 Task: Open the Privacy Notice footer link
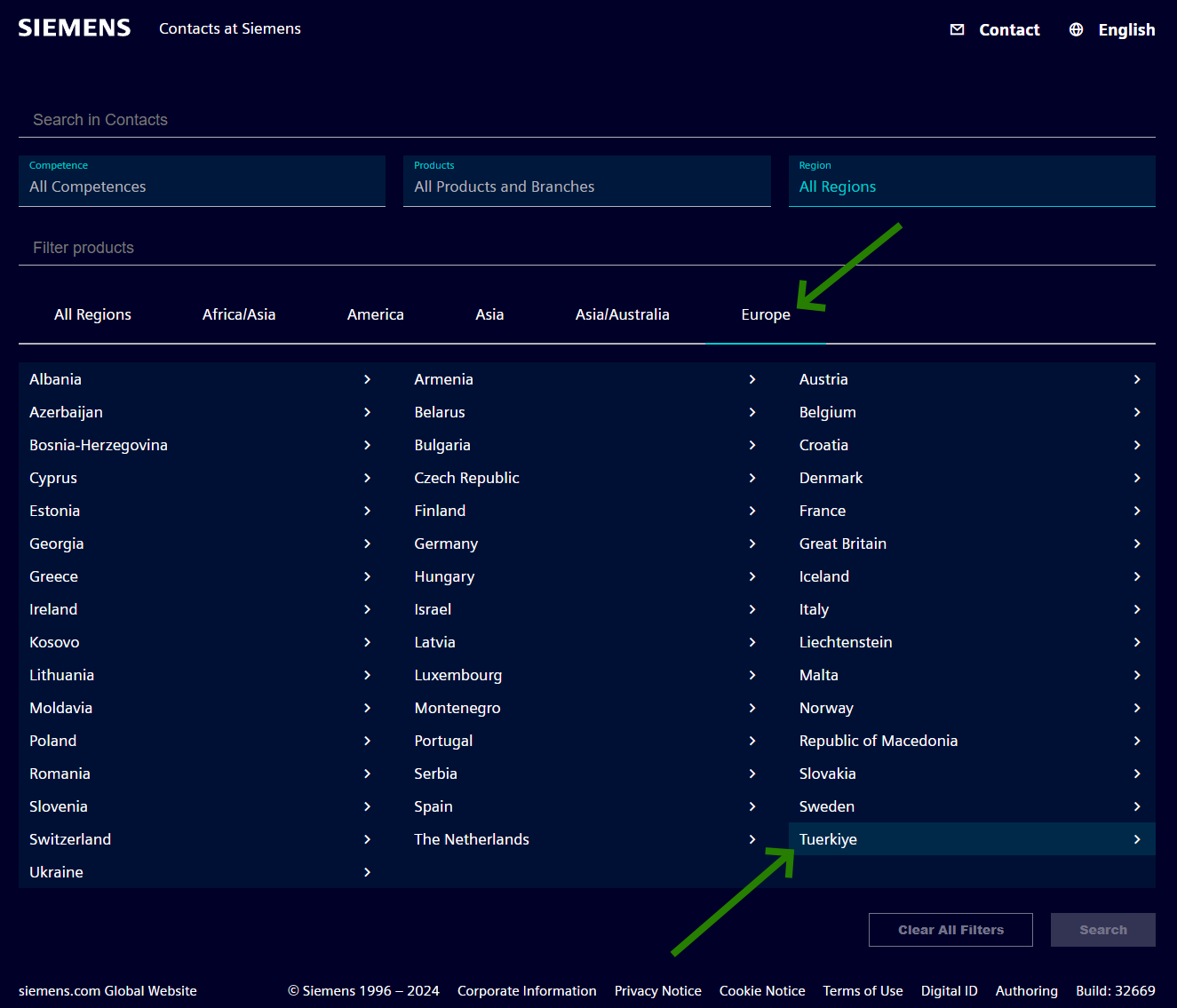click(x=657, y=991)
